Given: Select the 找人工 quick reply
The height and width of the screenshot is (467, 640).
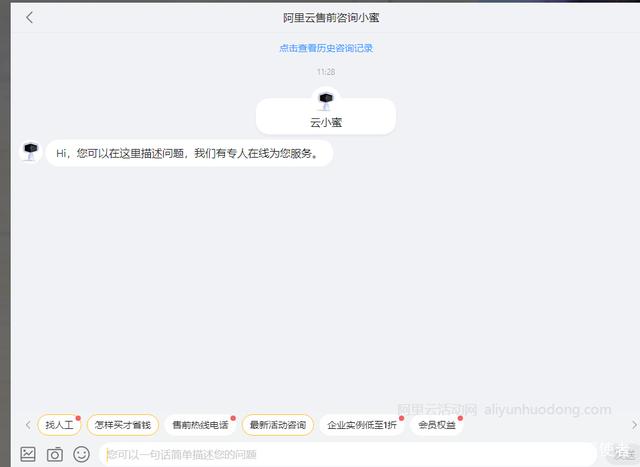Looking at the screenshot, I should pyautogui.click(x=59, y=425).
